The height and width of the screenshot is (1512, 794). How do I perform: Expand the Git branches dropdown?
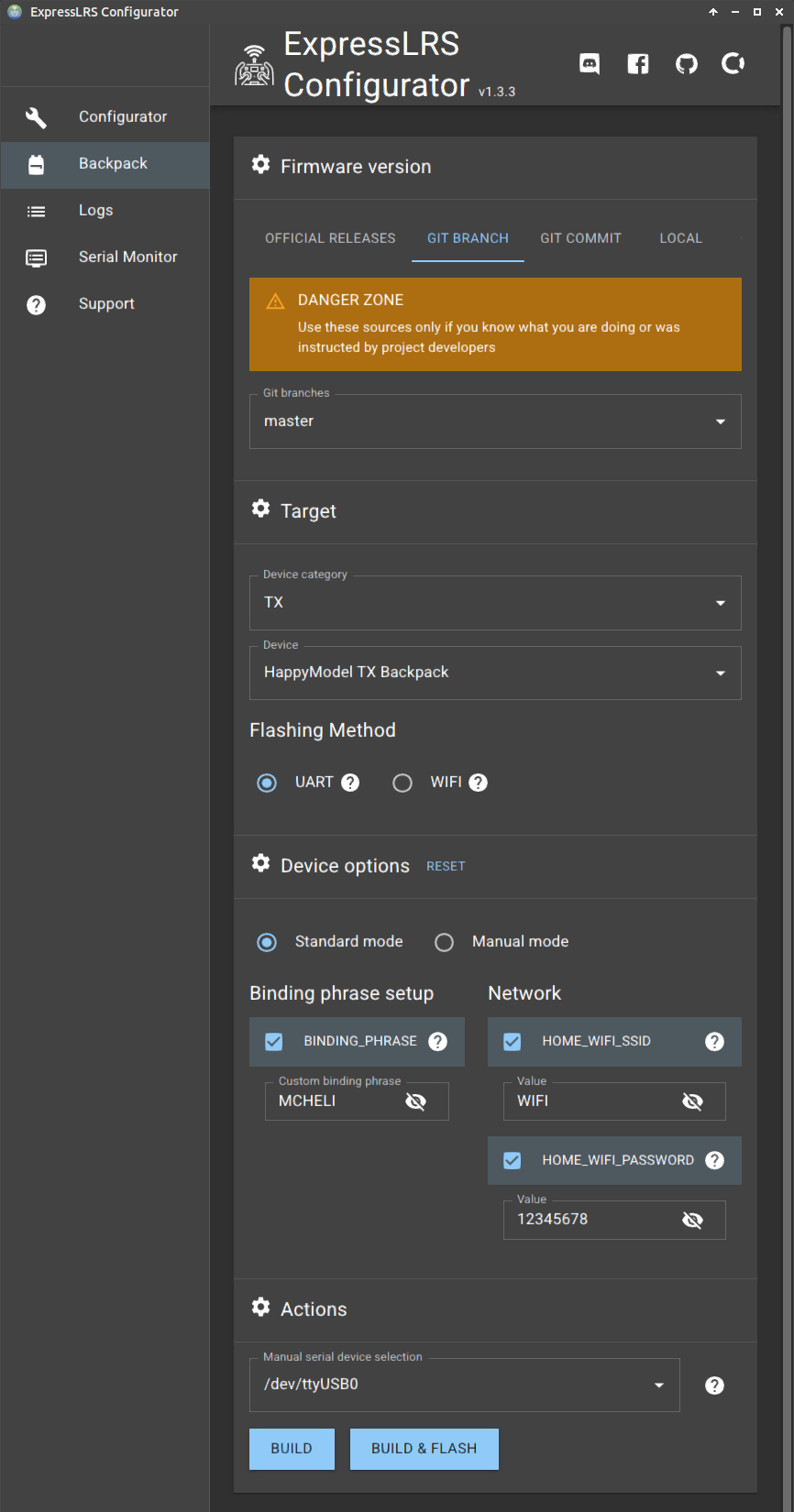pos(495,422)
